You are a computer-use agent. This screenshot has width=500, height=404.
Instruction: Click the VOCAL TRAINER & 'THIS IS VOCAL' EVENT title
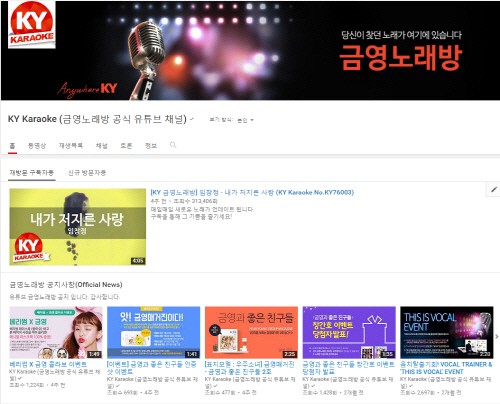click(446, 368)
